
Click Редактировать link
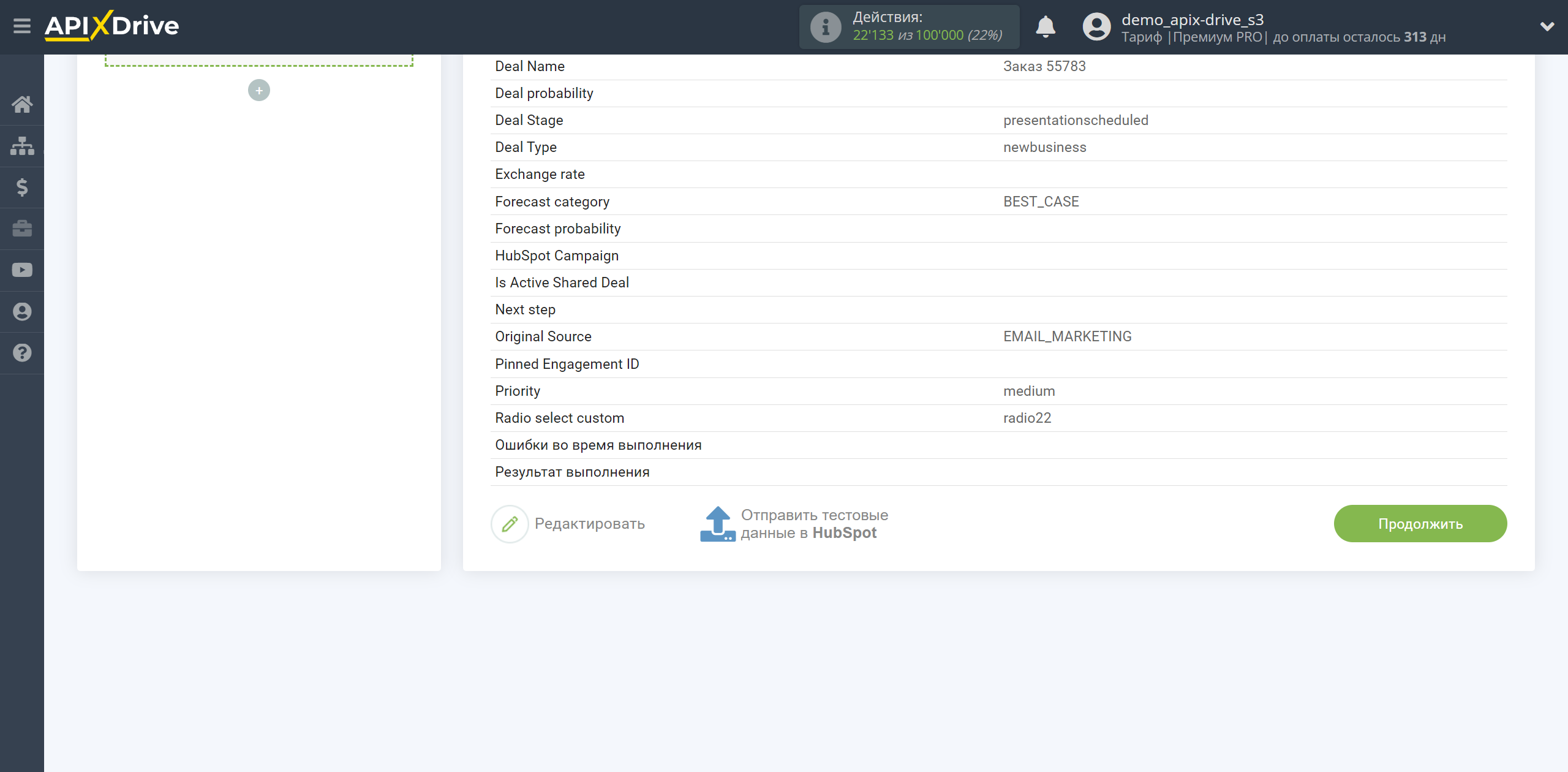590,524
